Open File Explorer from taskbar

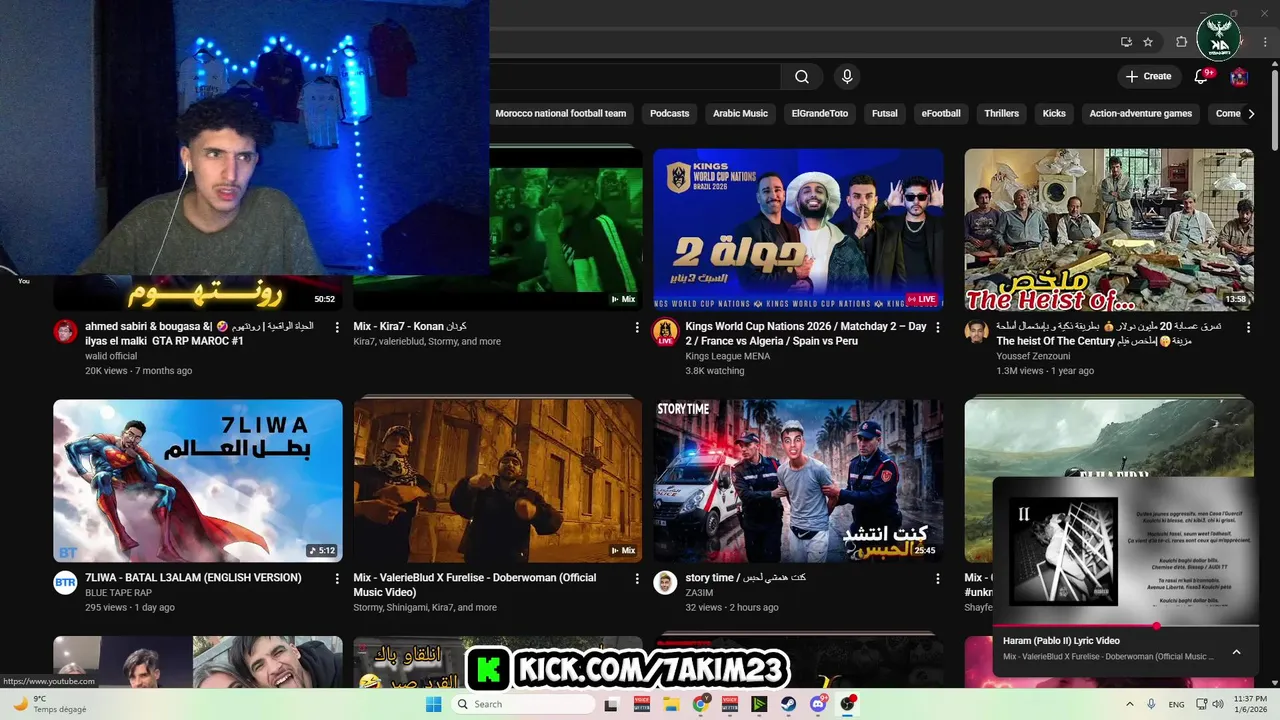[x=671, y=704]
